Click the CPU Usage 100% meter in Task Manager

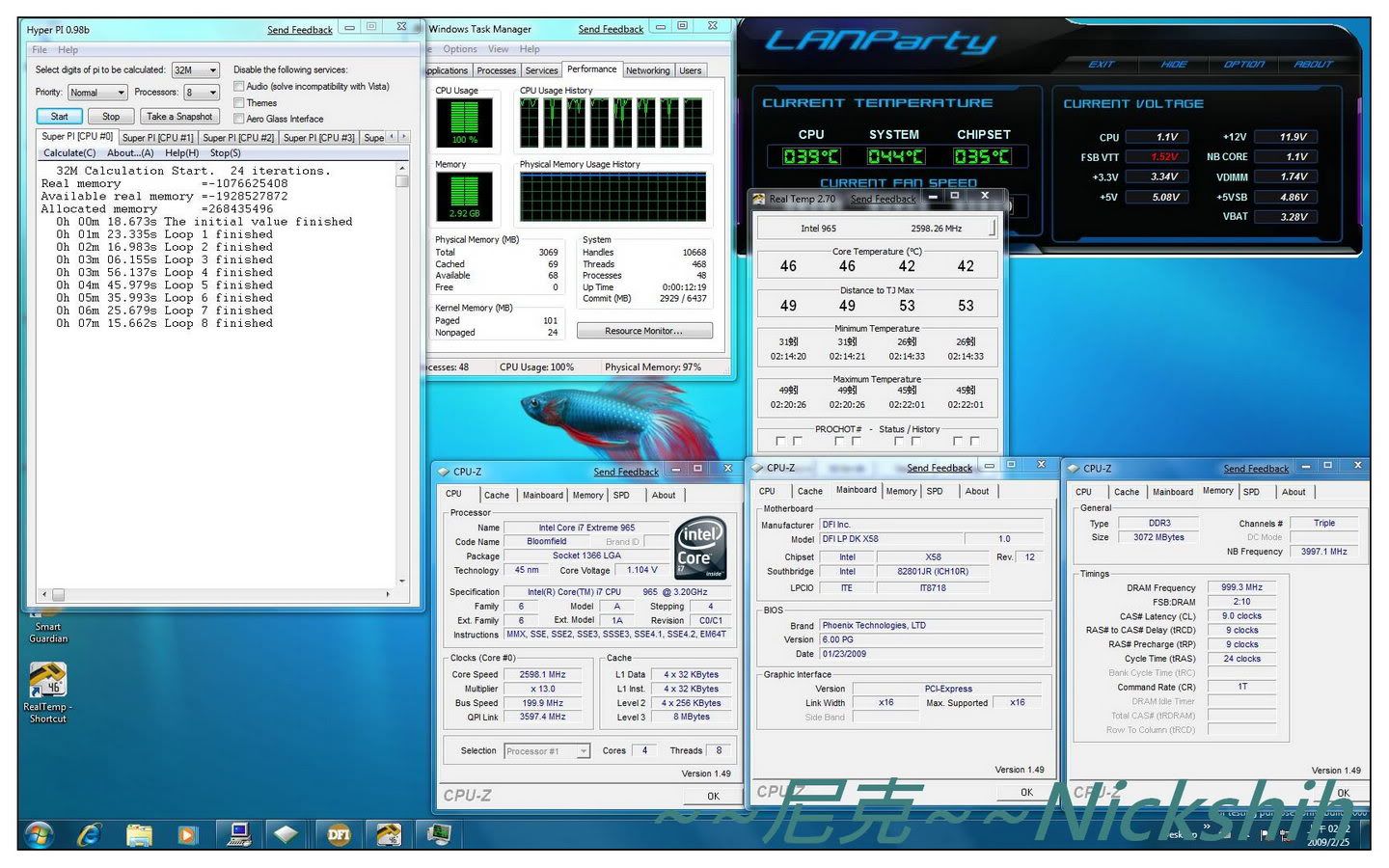click(x=464, y=122)
